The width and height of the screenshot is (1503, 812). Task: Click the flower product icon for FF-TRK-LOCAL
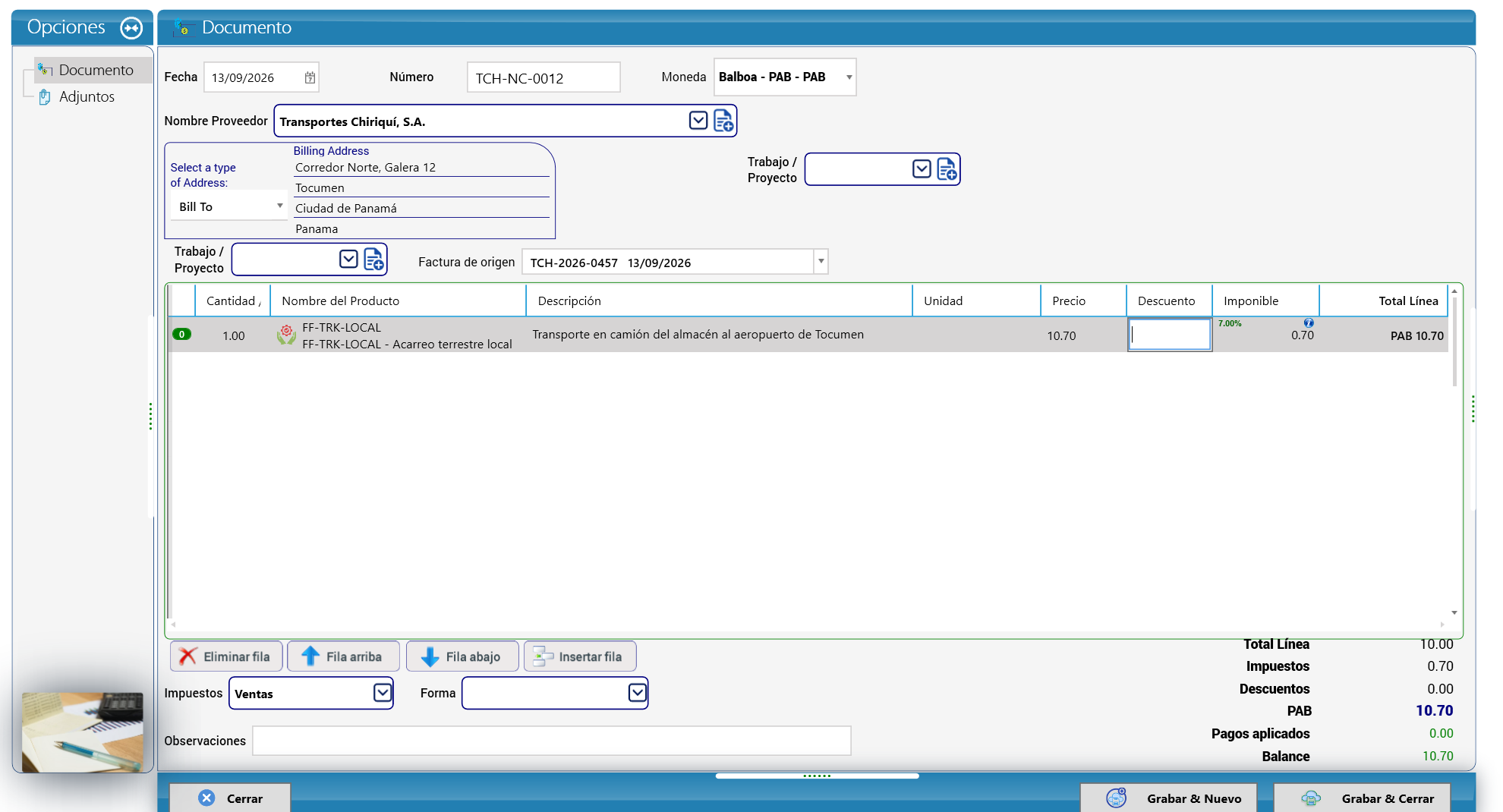click(286, 335)
